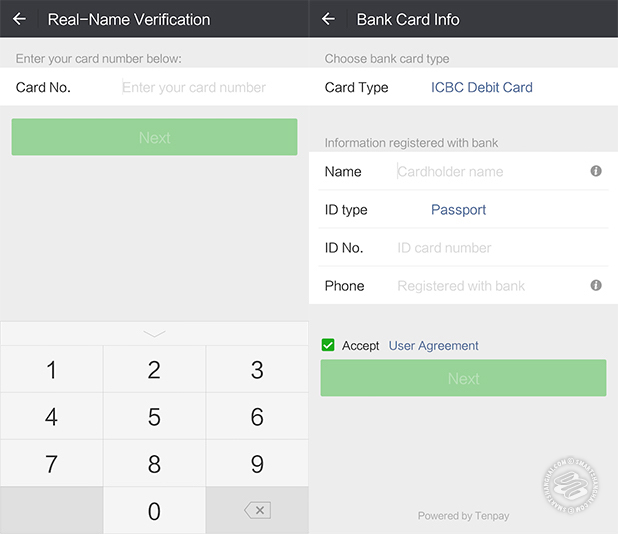This screenshot has width=618, height=534.
Task: Toggle the Accept agreement checkbox
Action: pos(328,345)
